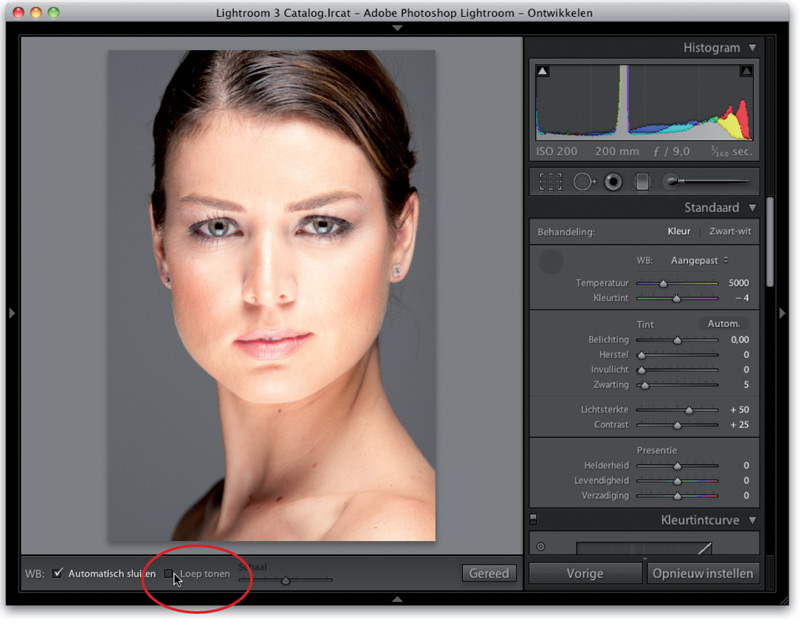
Task: Click the Belichting value 0,00
Action: [740, 339]
